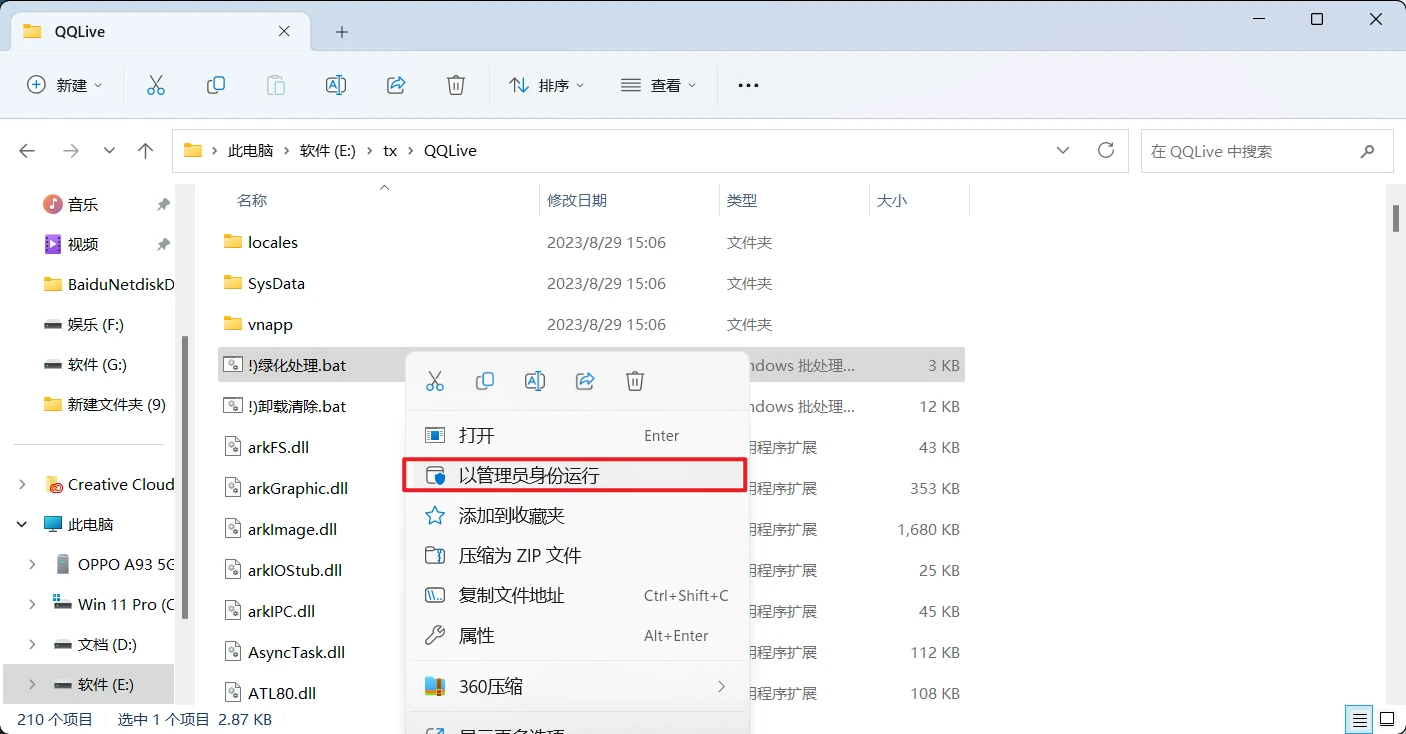
Task: Click Delete icon in context menu
Action: [635, 381]
